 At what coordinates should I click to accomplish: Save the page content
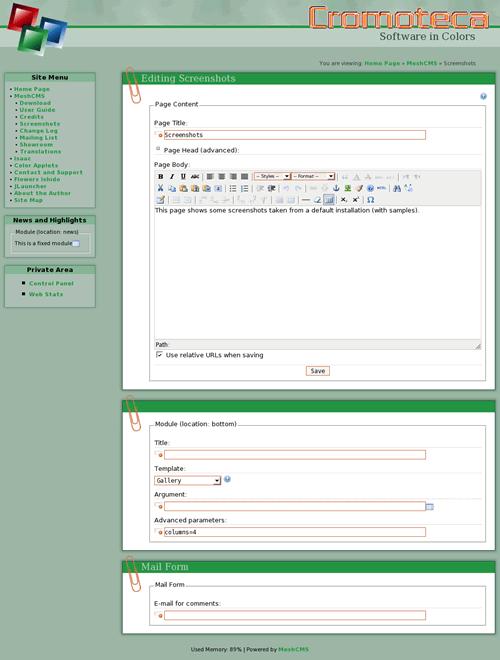pyautogui.click(x=317, y=371)
